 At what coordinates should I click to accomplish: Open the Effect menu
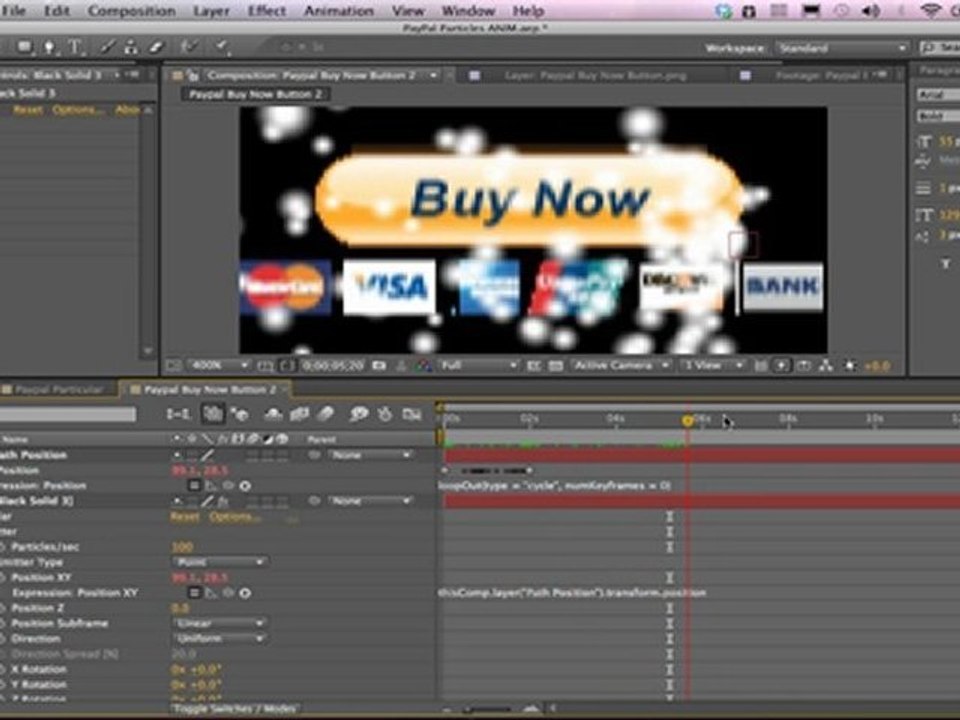pos(266,11)
